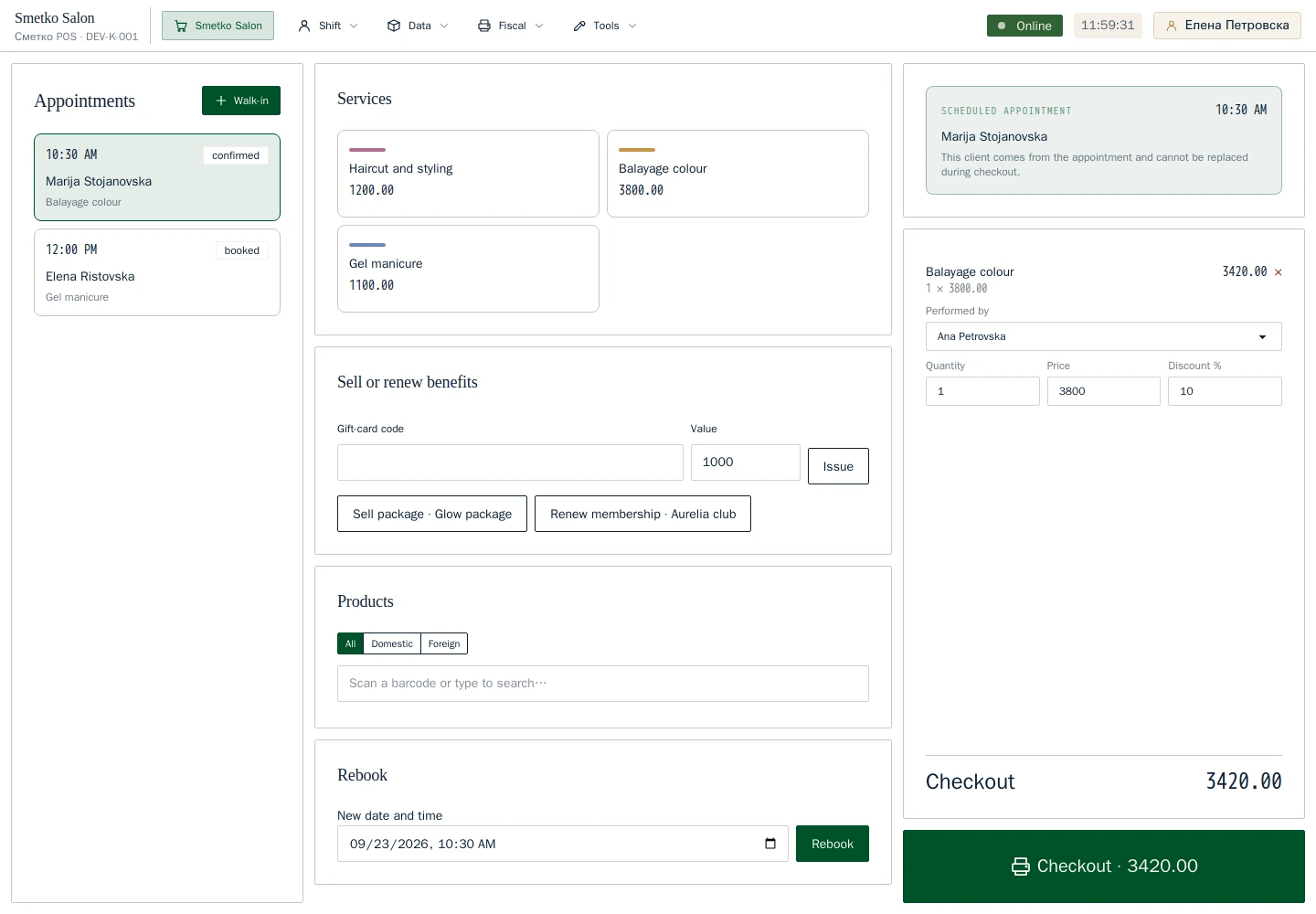
Task: Click the 'booked' status badge
Action: (x=242, y=250)
